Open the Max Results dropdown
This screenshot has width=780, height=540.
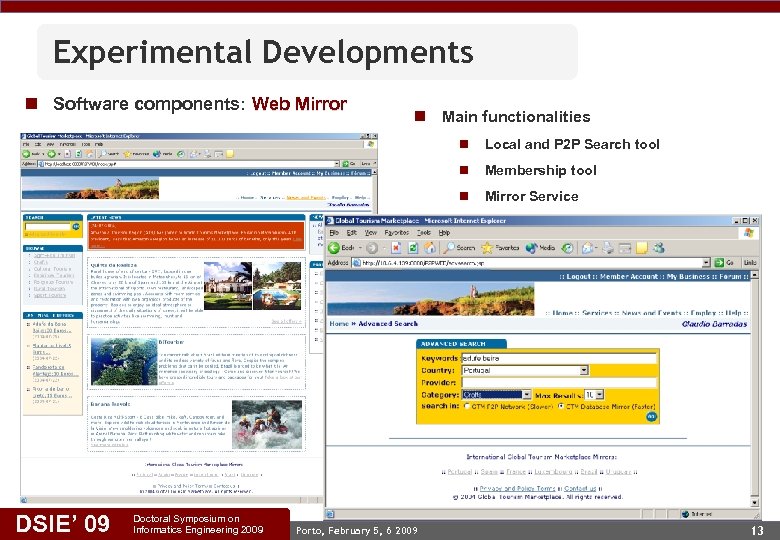[599, 394]
